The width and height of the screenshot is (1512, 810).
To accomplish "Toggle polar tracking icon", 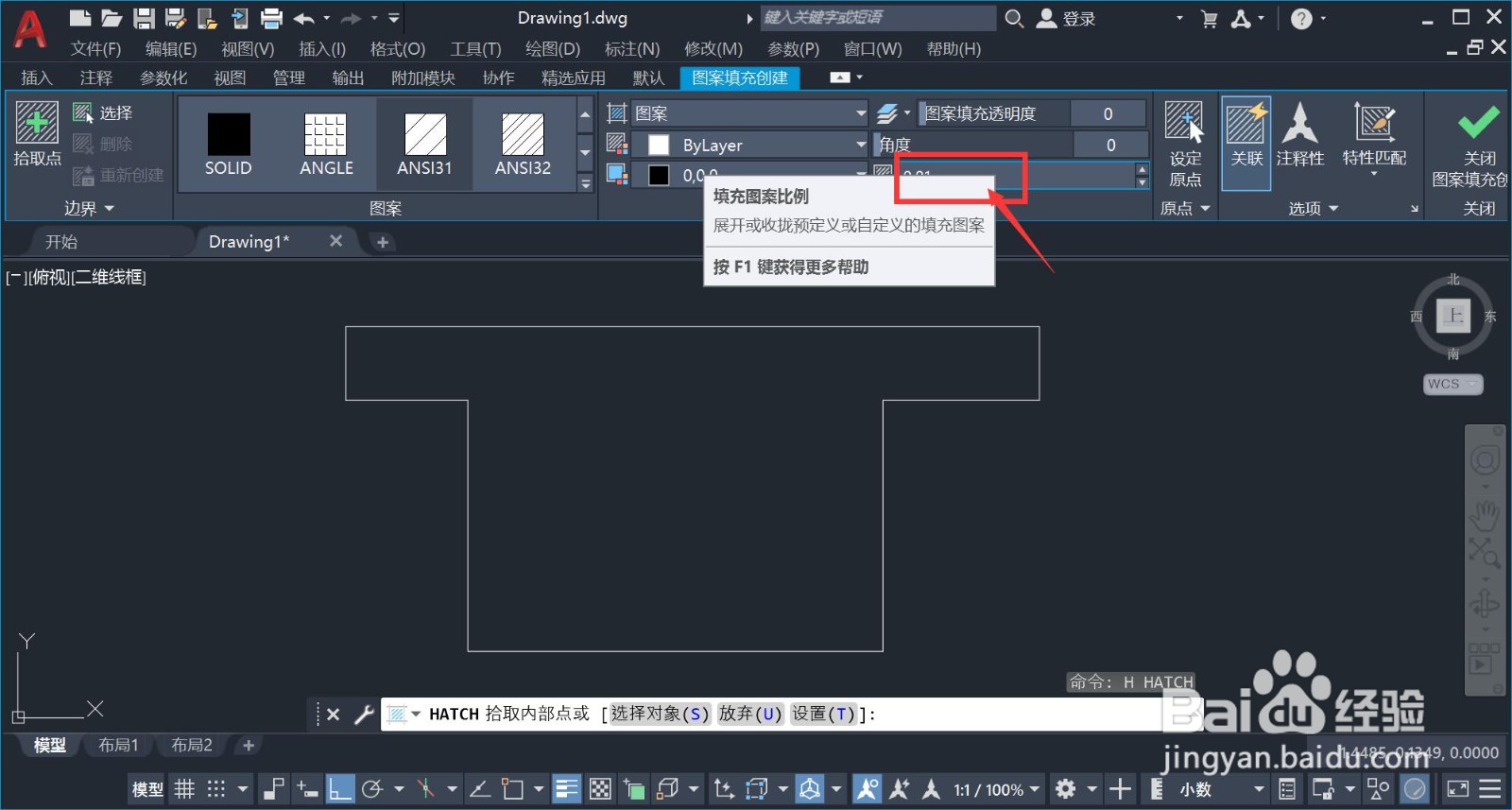I will point(371,788).
